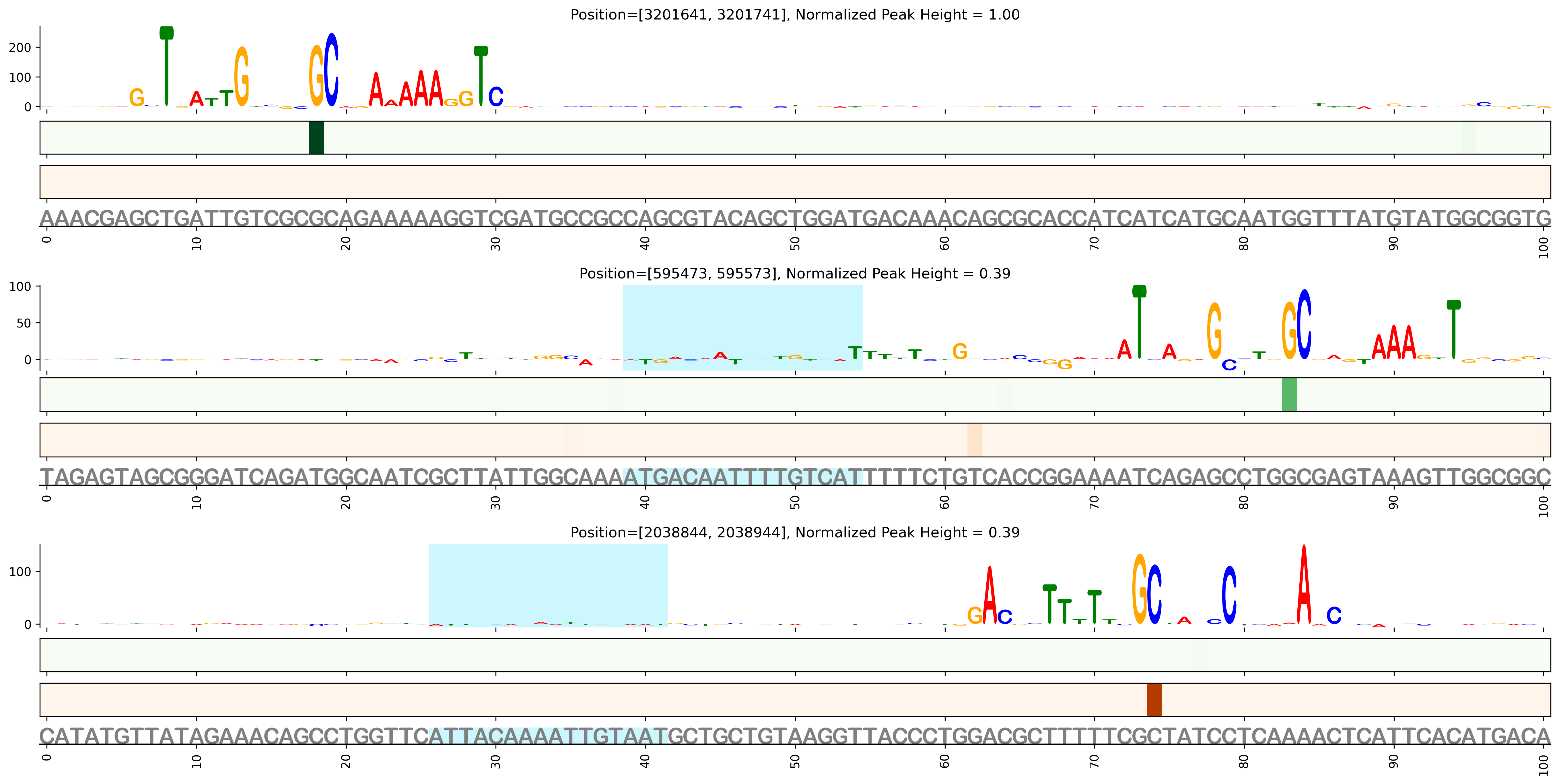Click the tall blue C letter in the middle logo
The height and width of the screenshot is (784, 1559).
click(x=1304, y=324)
